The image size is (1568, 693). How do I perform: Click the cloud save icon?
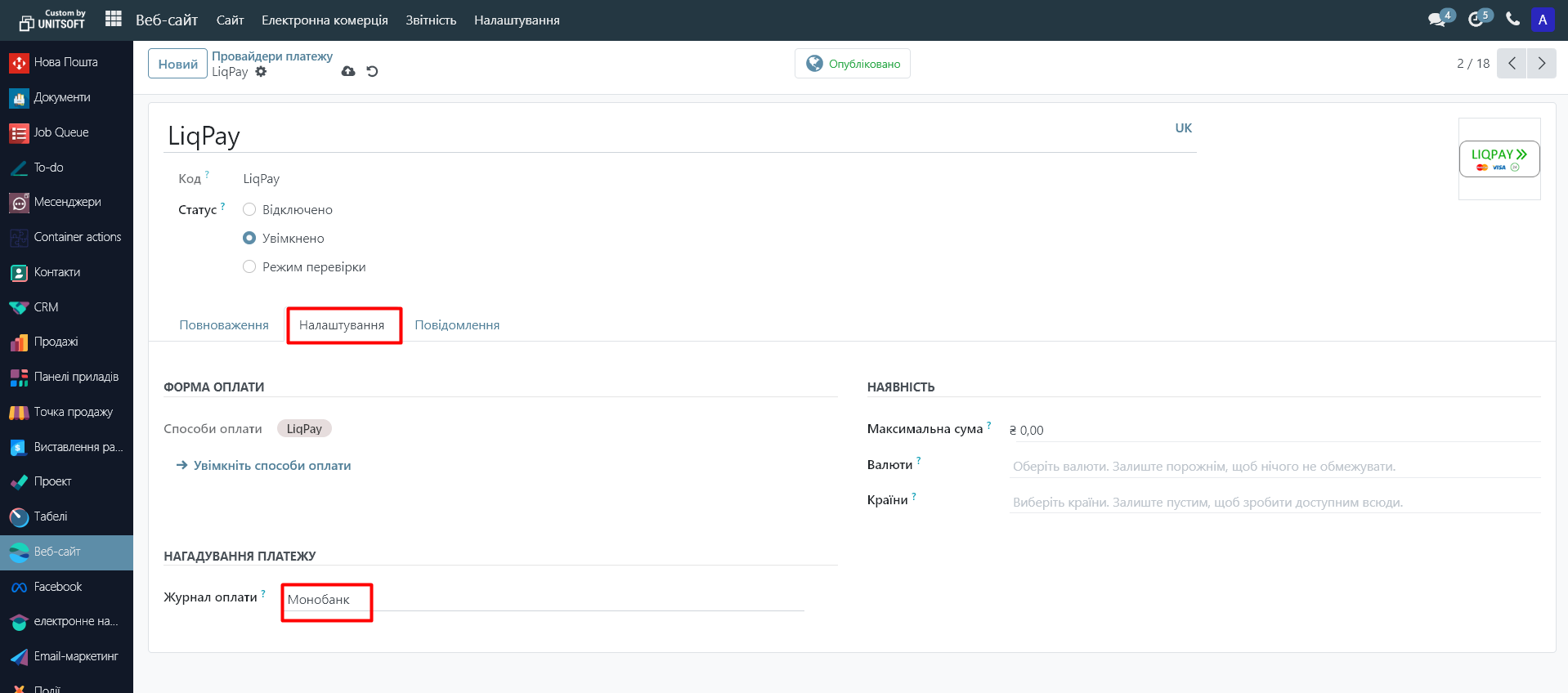point(348,72)
